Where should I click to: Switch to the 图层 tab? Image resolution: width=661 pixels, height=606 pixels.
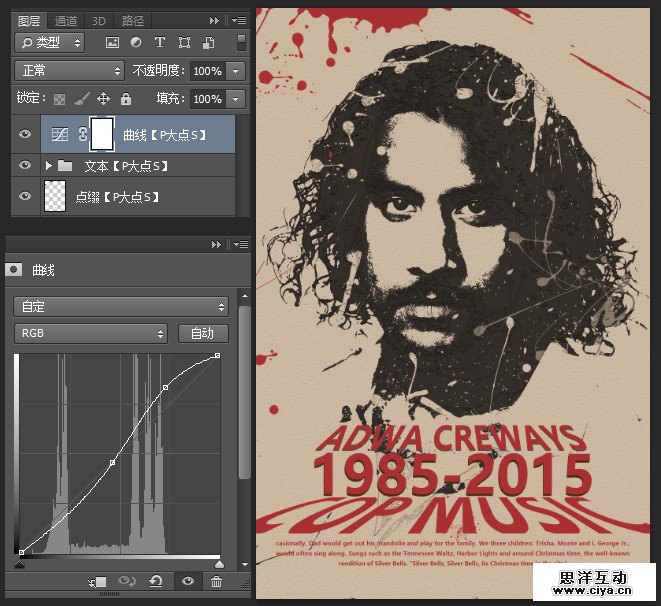point(29,20)
